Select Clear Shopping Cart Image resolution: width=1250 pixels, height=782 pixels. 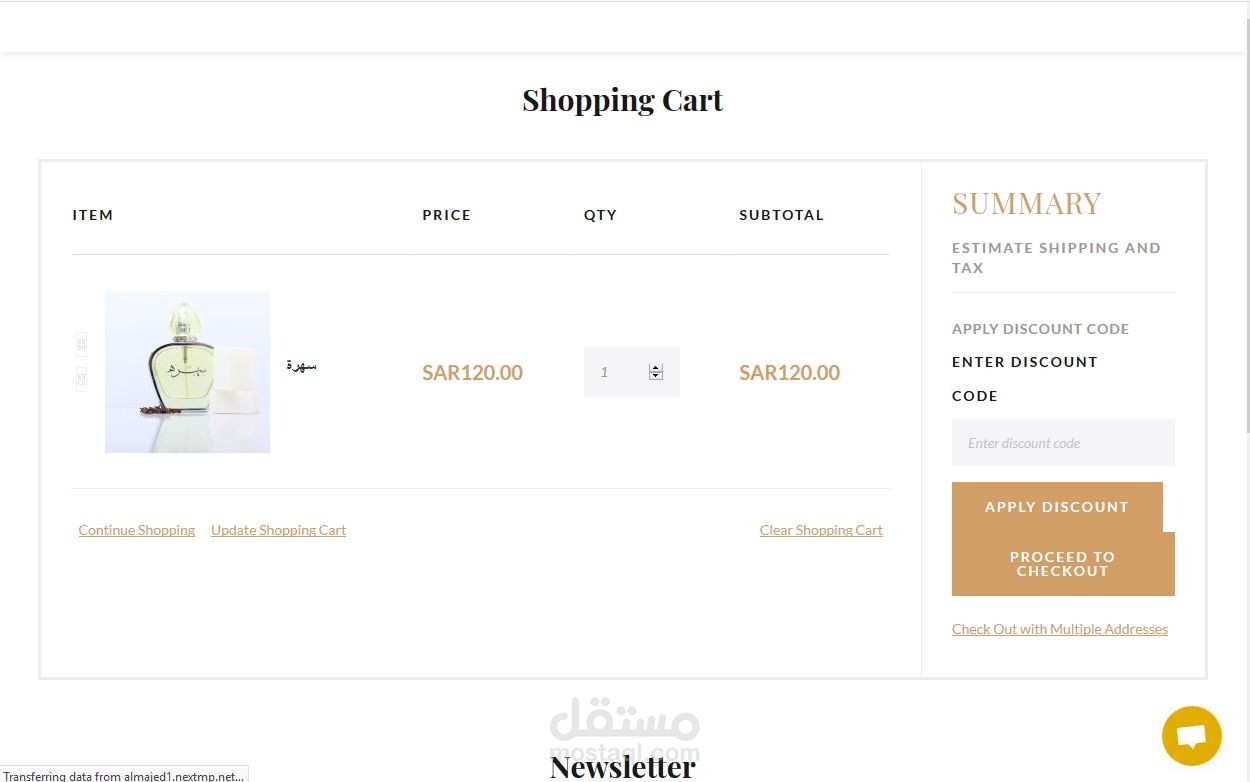tap(821, 530)
